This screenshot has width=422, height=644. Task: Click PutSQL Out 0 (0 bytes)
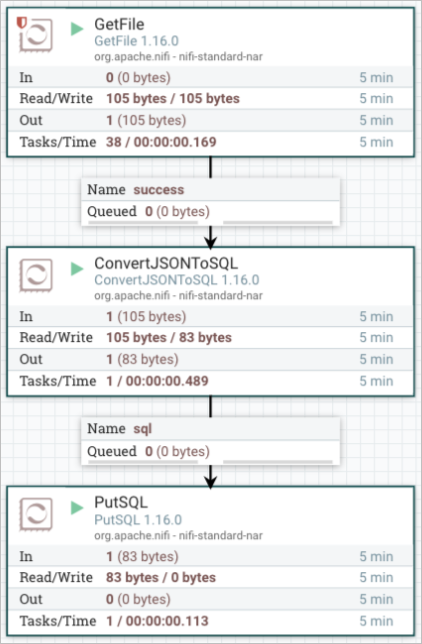138,599
